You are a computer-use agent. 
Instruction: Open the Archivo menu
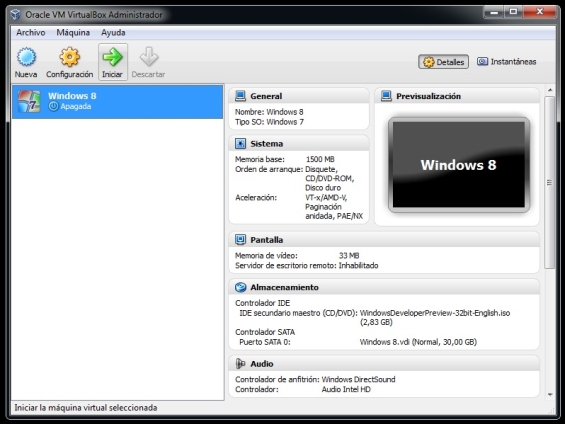tap(31, 32)
